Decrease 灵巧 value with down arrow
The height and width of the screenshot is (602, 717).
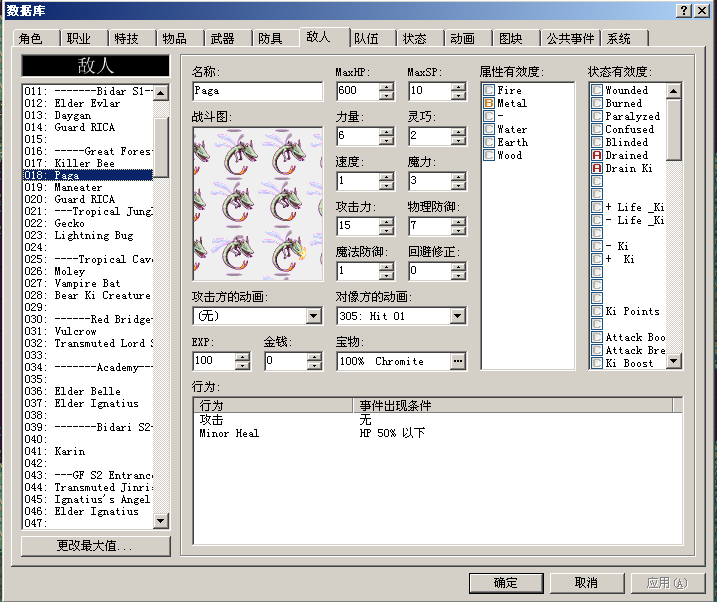(458, 140)
